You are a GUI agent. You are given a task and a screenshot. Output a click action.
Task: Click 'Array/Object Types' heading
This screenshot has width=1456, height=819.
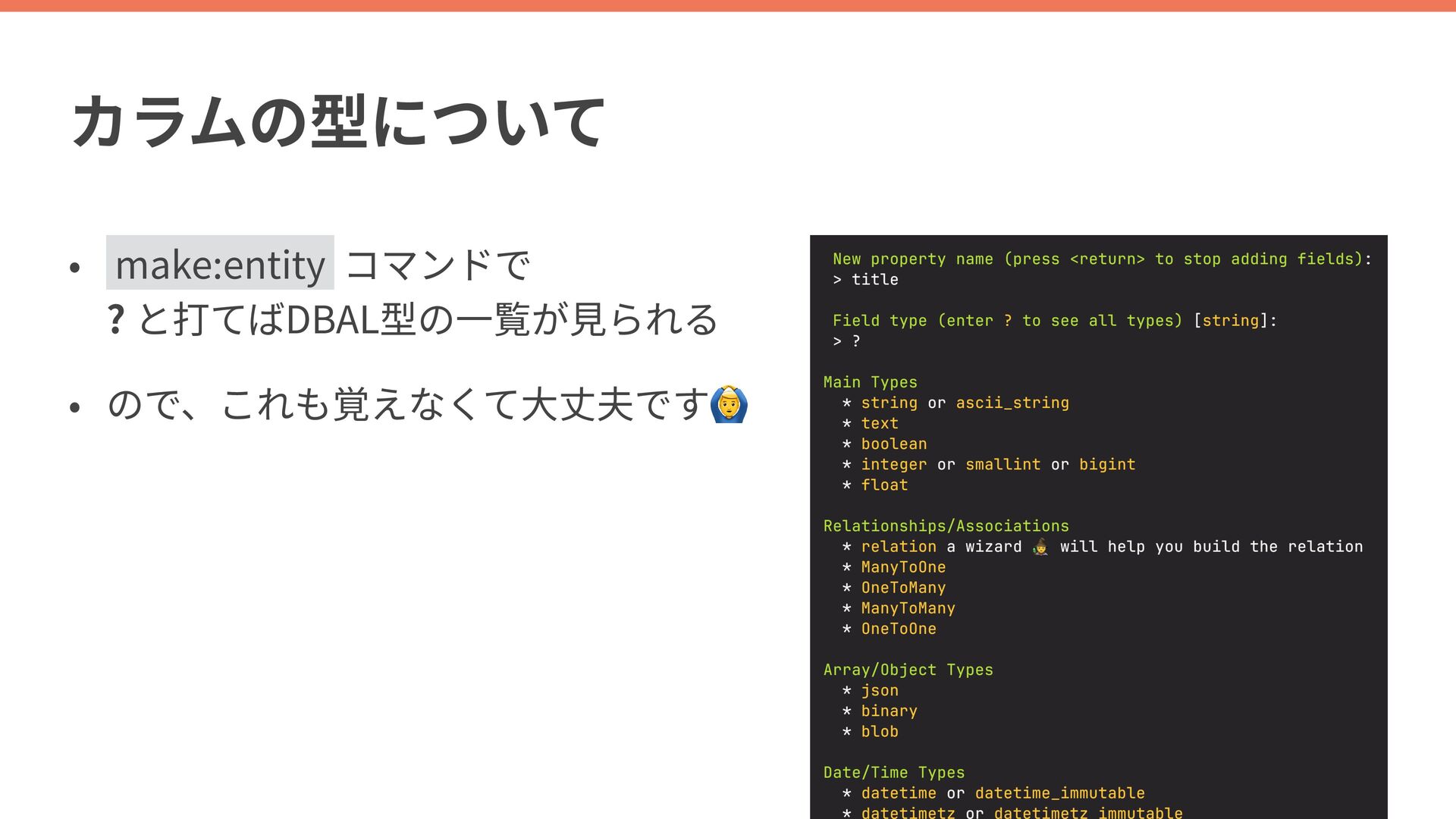click(908, 670)
